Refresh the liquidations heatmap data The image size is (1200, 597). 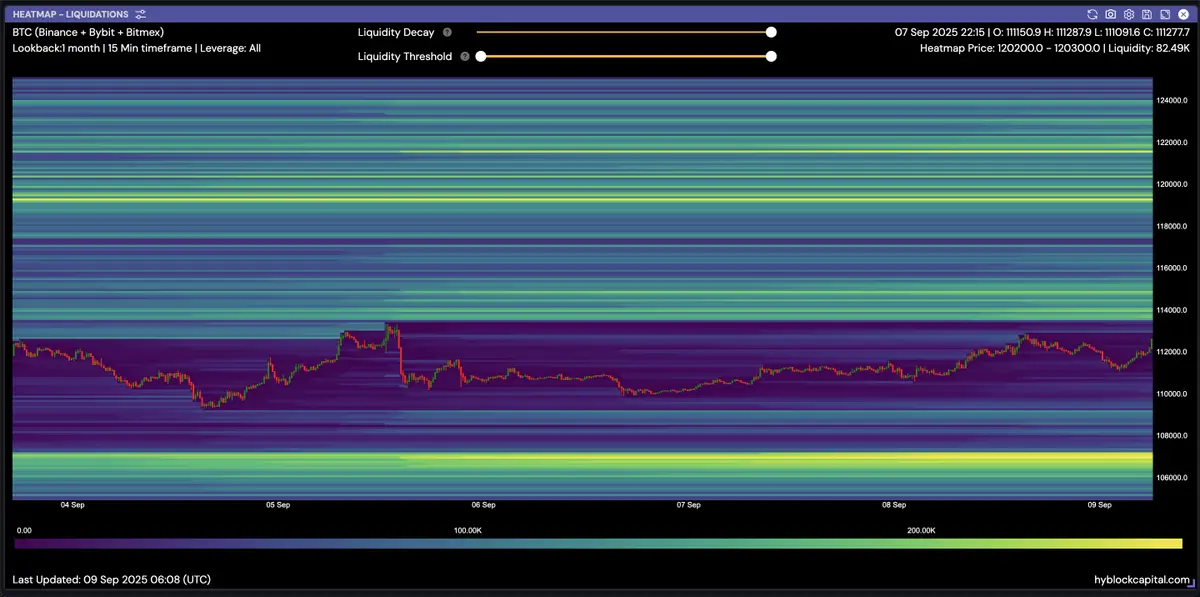[1093, 15]
